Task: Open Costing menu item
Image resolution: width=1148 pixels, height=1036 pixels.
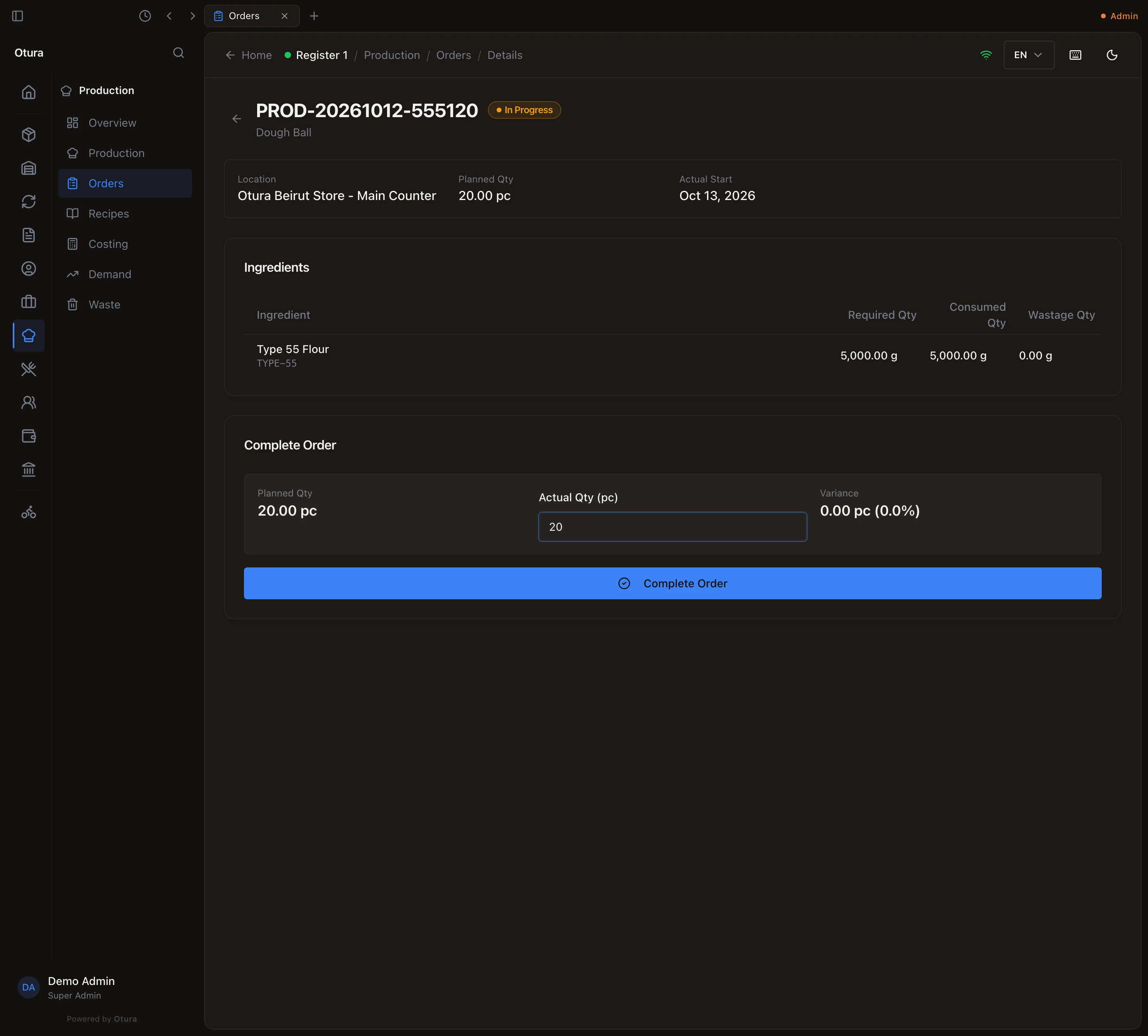Action: pos(125,243)
